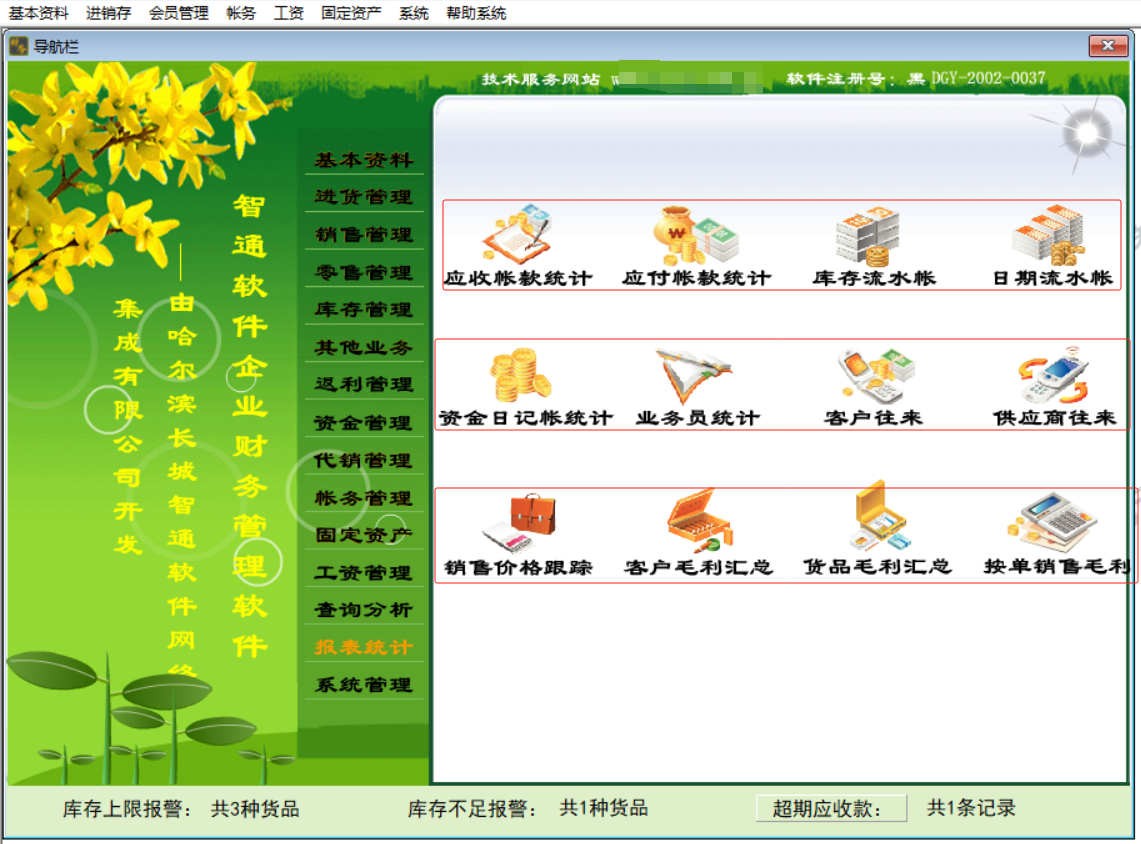Click the 超期应收款 button

831,808
